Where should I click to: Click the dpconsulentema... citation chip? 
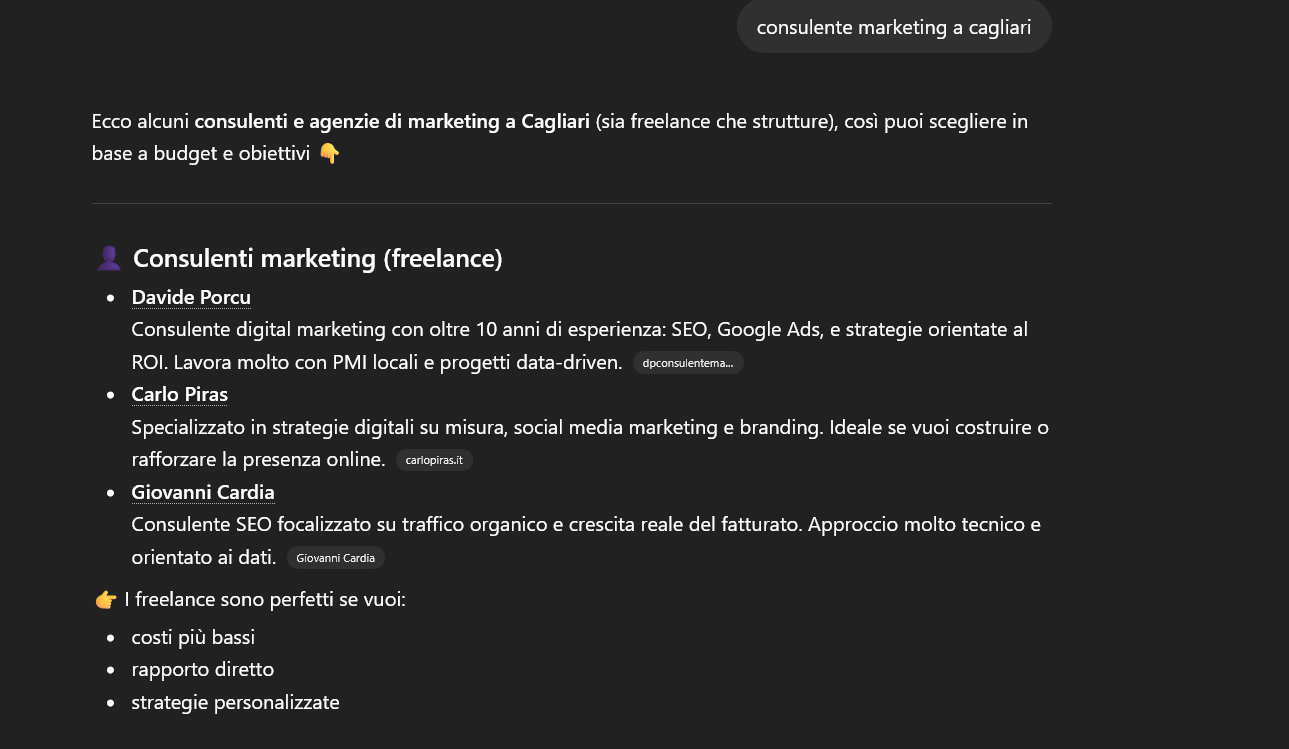(x=688, y=363)
